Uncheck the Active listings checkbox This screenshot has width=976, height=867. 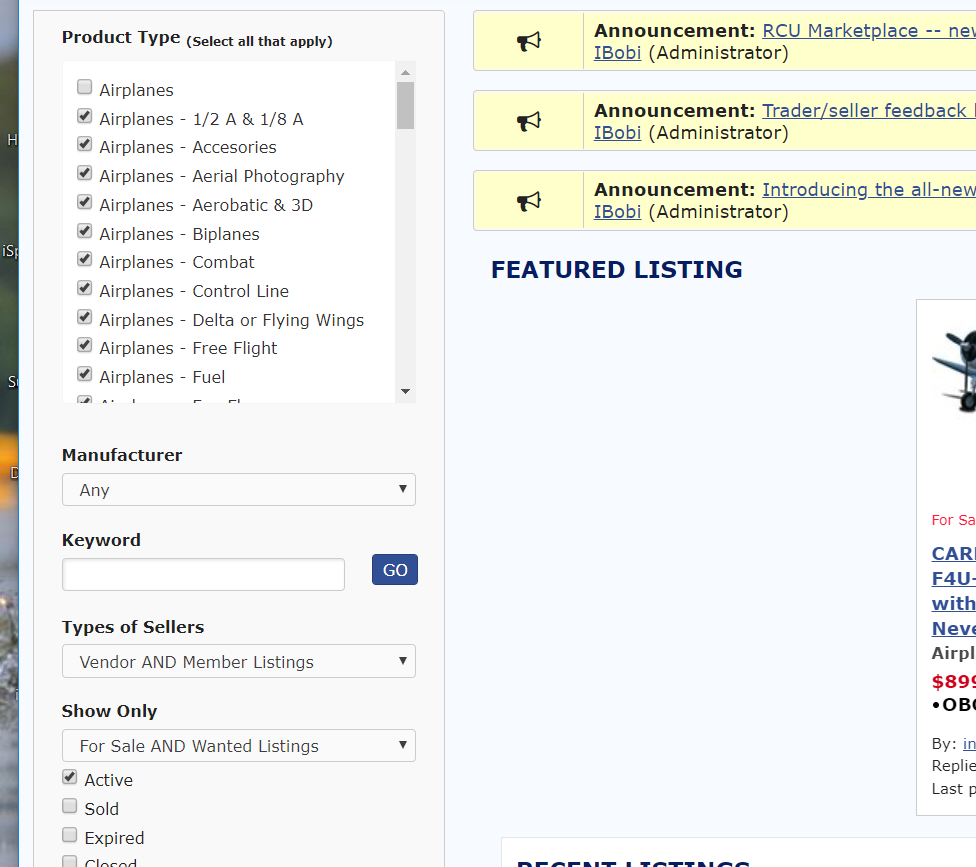coord(70,777)
